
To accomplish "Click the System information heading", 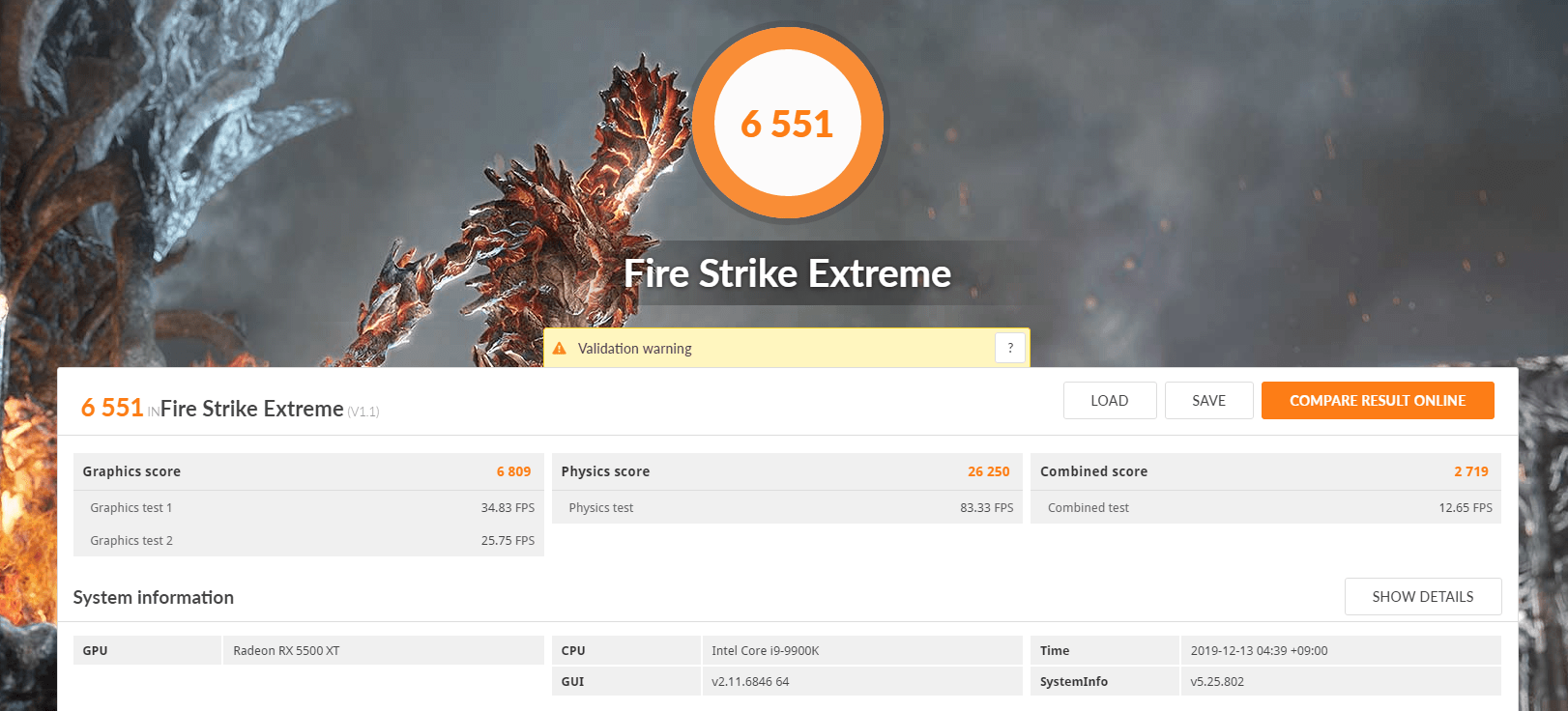I will pyautogui.click(x=154, y=597).
